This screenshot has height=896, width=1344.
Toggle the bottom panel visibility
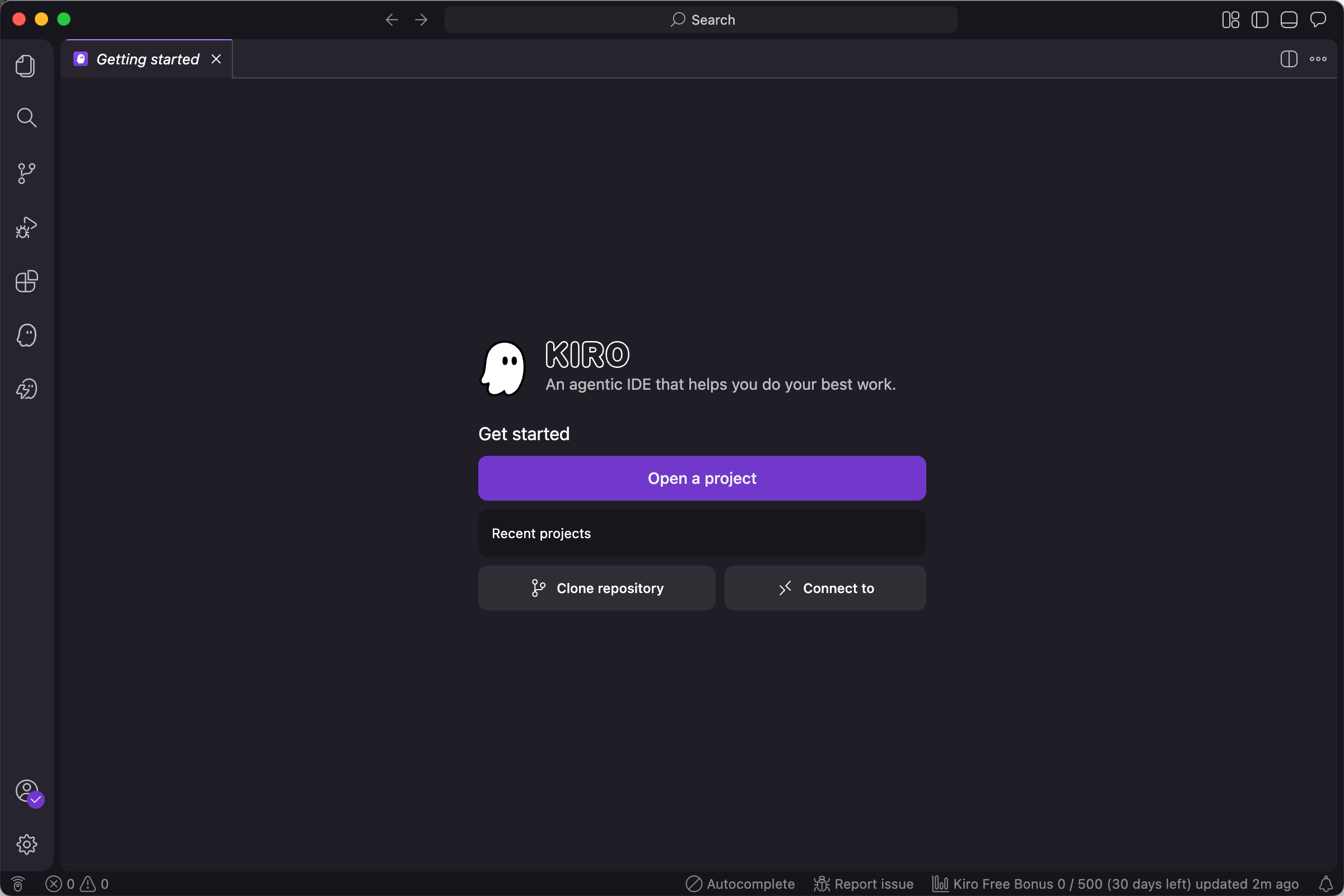[1289, 20]
